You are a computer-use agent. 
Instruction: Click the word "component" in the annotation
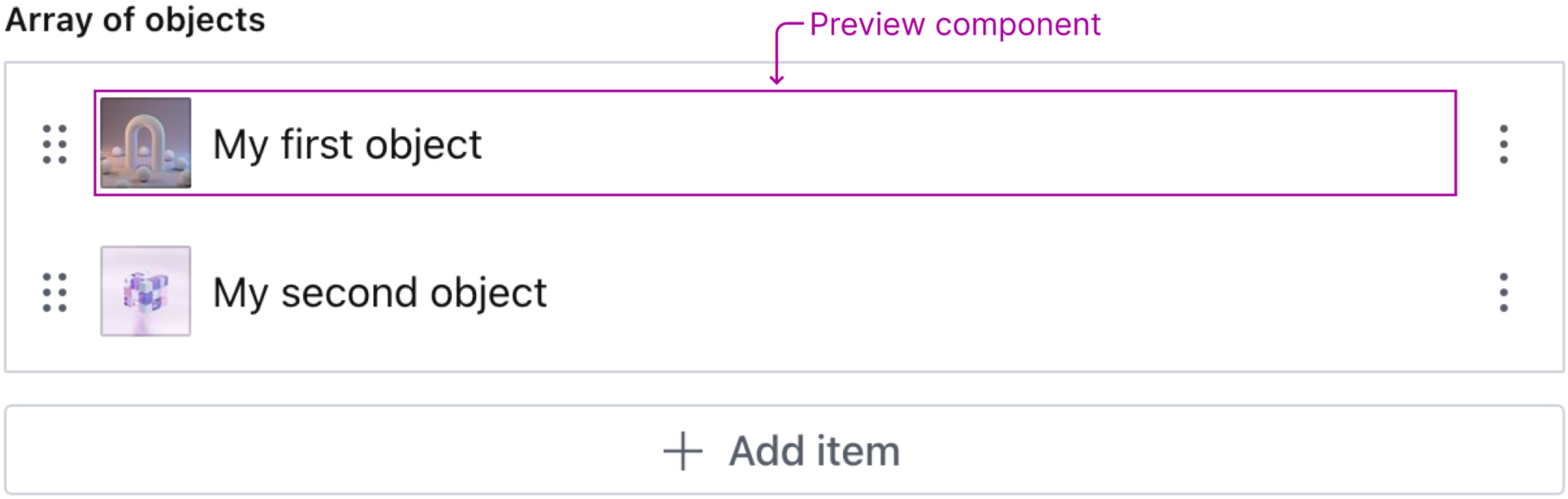(1018, 24)
